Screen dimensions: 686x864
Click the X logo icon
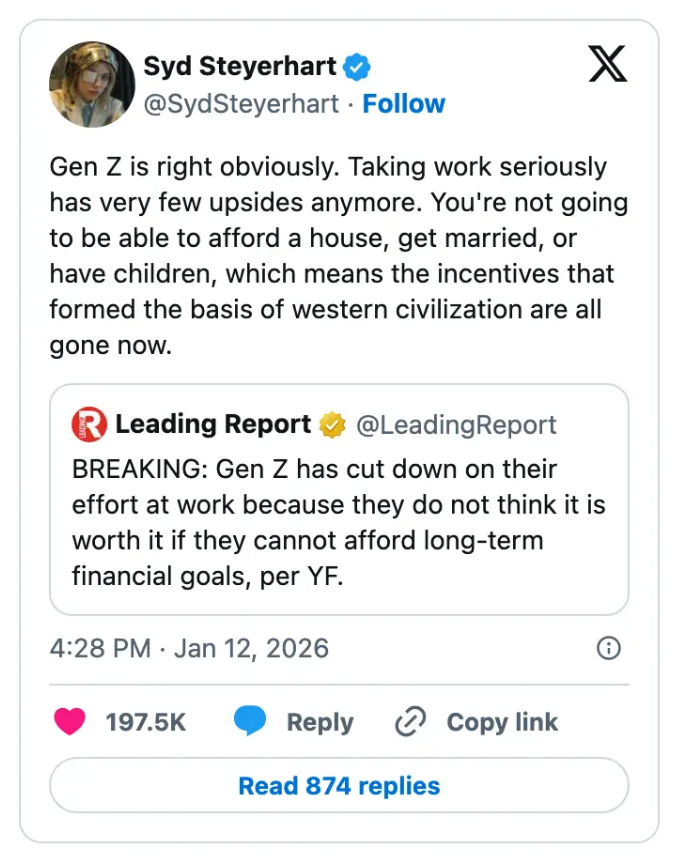click(608, 64)
